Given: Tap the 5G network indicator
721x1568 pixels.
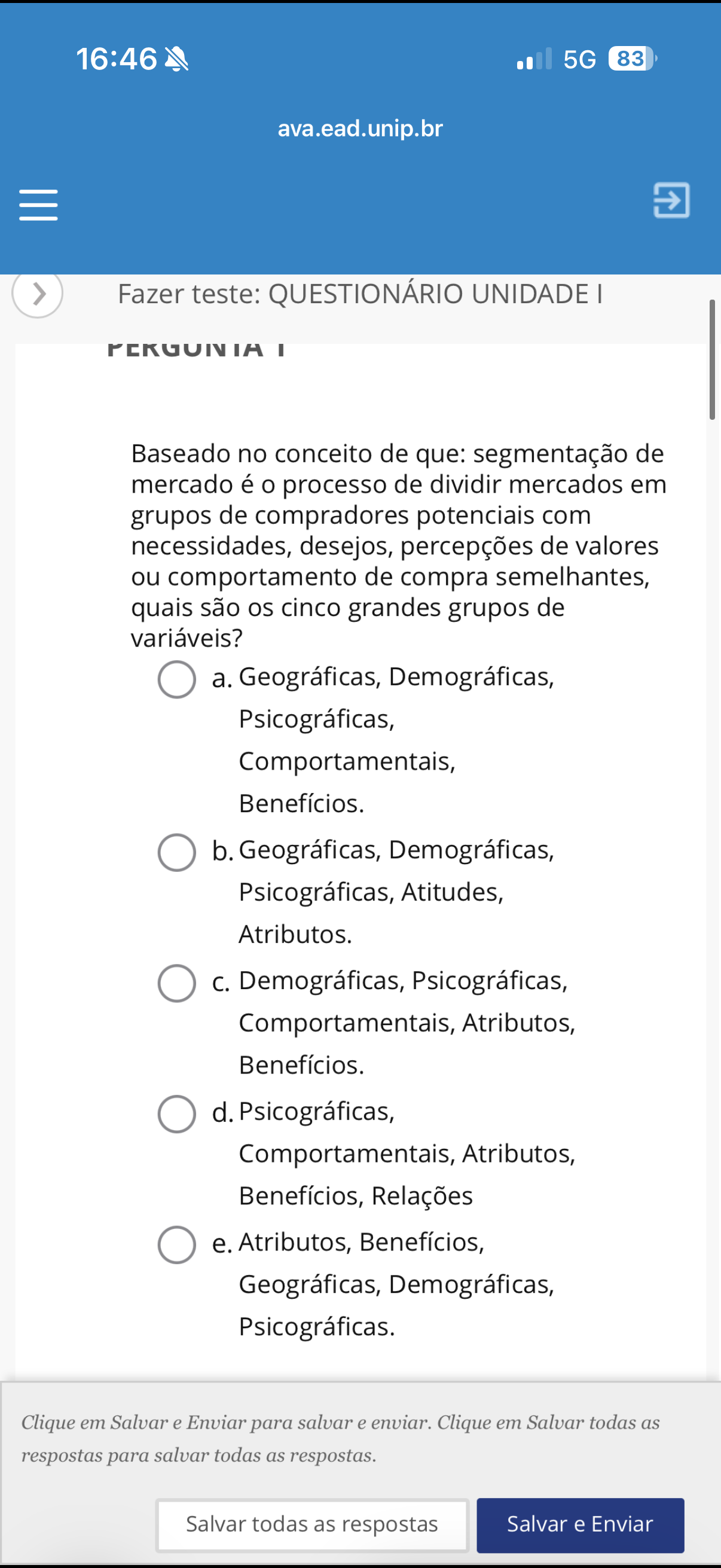Looking at the screenshot, I should [579, 60].
